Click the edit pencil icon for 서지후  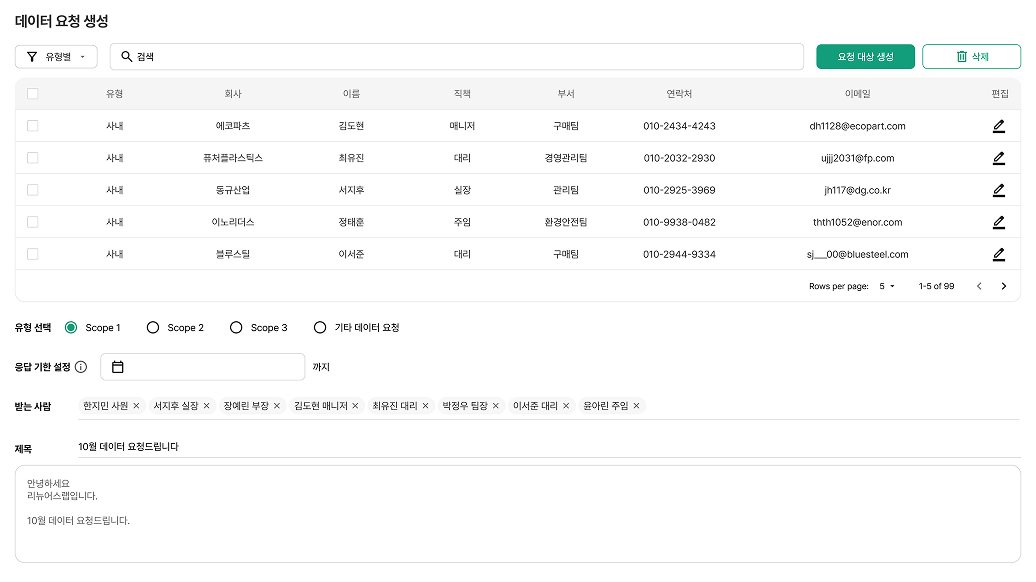point(998,190)
